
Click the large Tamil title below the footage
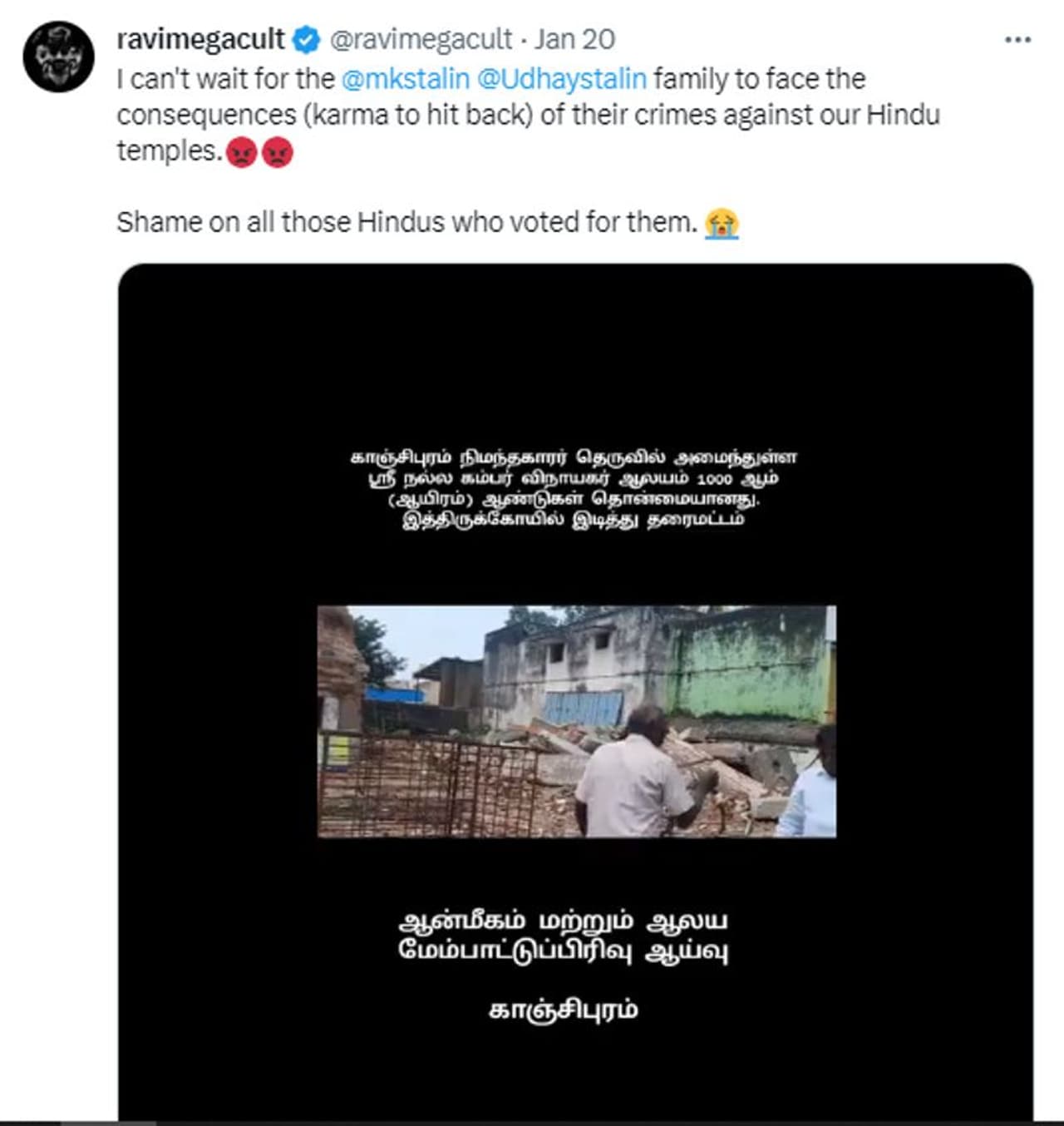click(563, 936)
